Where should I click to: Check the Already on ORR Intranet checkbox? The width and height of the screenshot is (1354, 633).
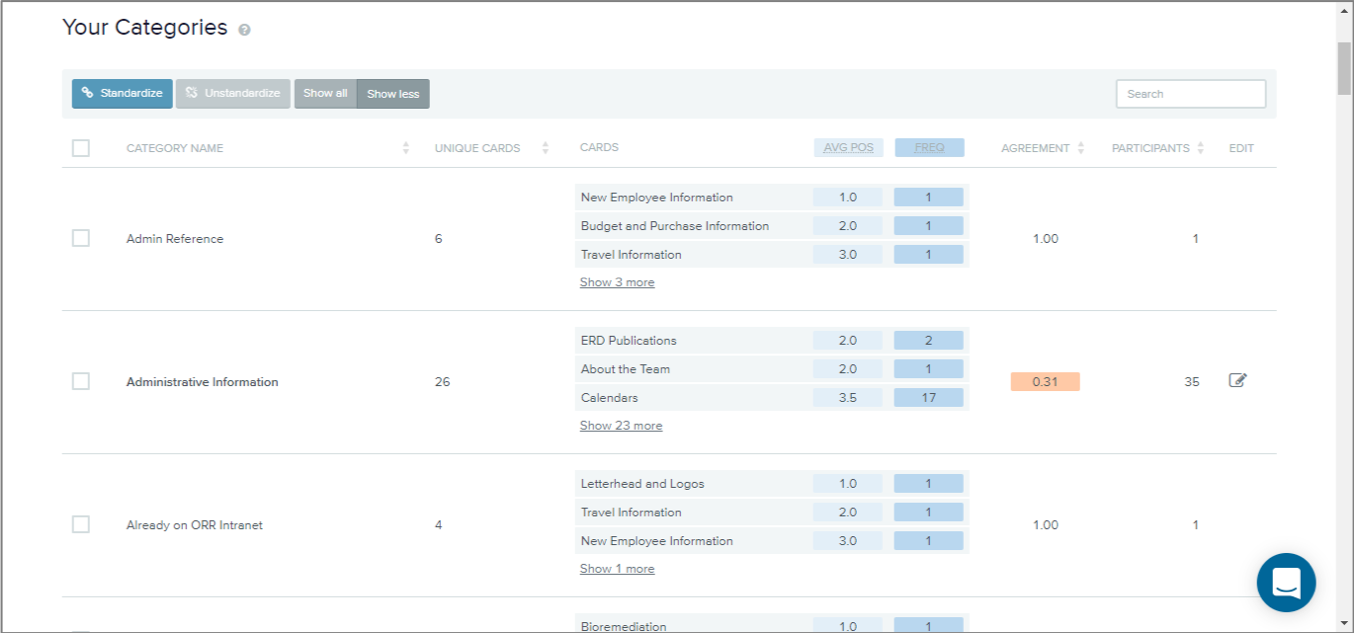[81, 524]
